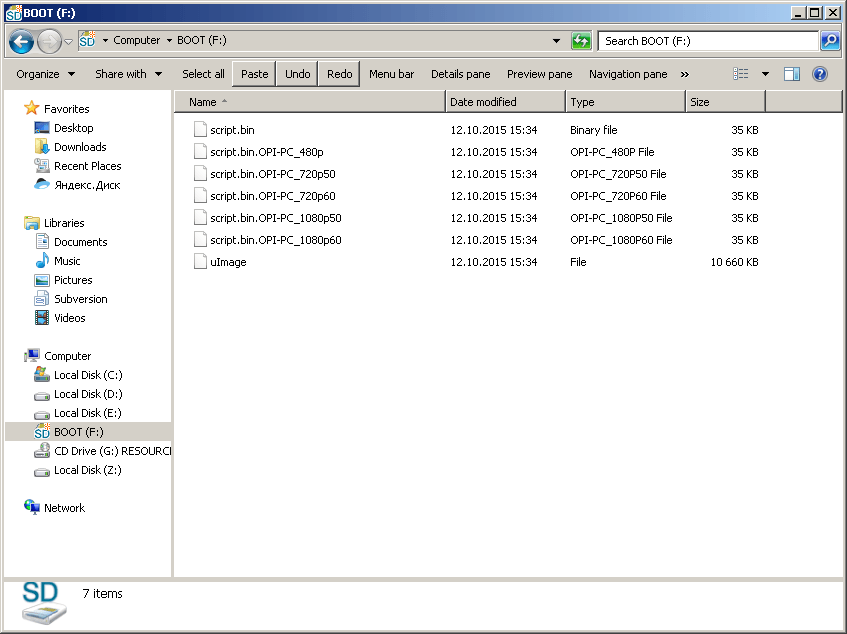Open the views options dropdown arrow
847x634 pixels.
coord(765,74)
